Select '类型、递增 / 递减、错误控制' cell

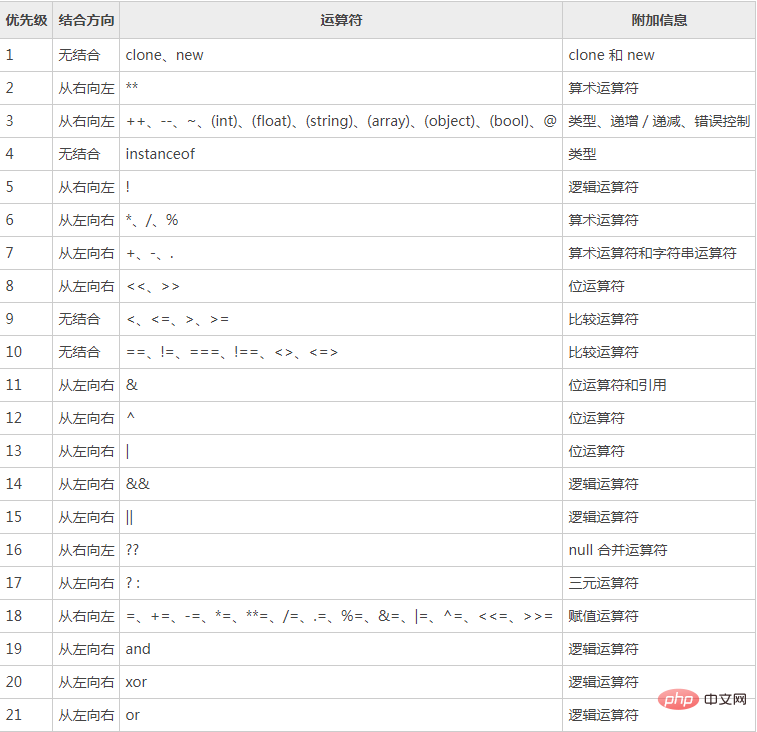(659, 121)
